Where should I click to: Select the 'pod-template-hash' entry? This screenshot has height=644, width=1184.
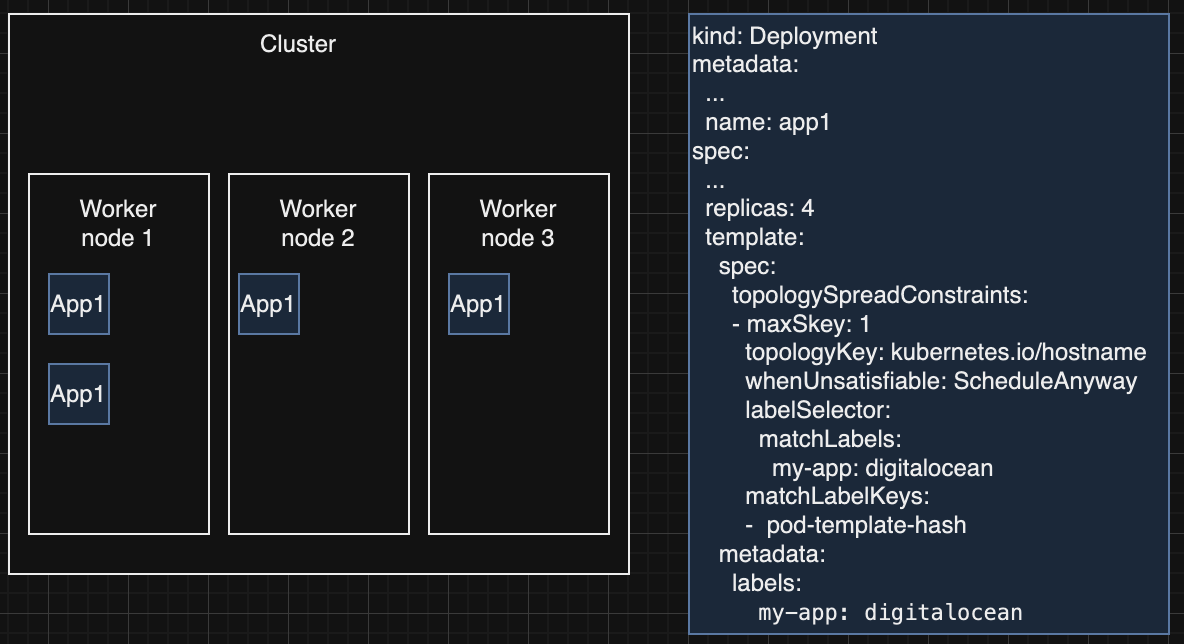pos(866,525)
